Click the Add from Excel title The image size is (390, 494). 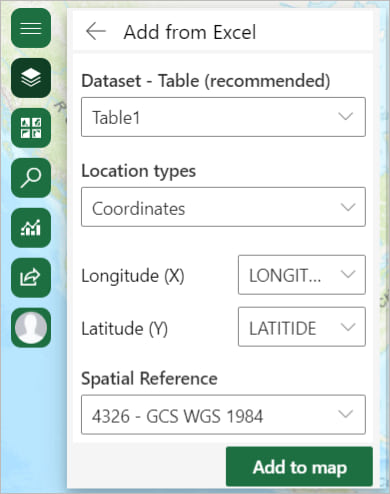coord(190,32)
